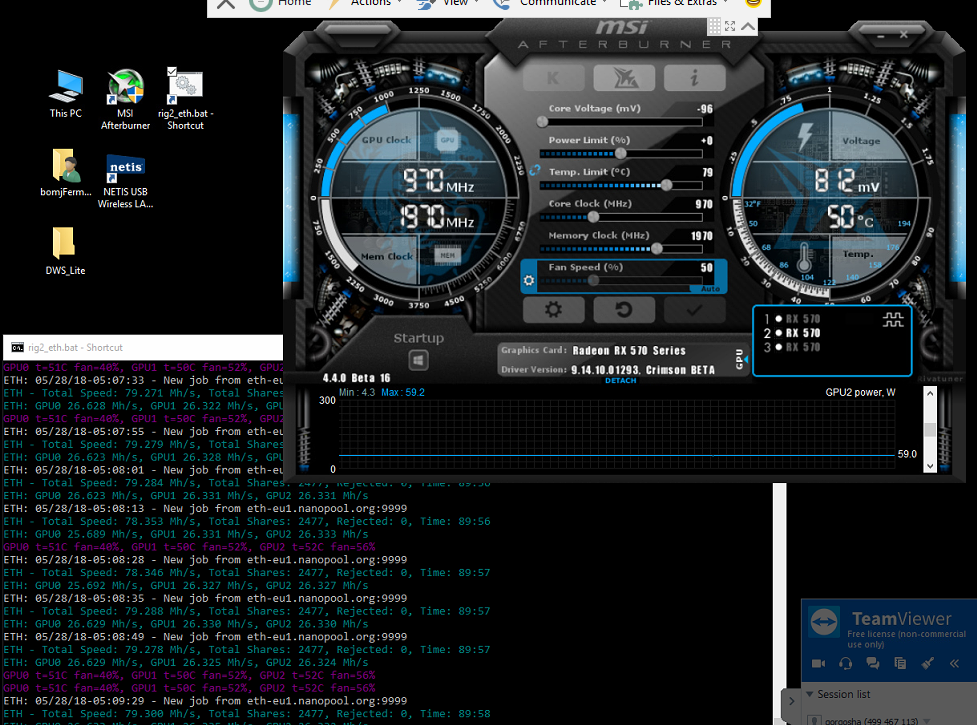Collapse TeamViewer panel with double chevron
The width and height of the screenshot is (977, 725).
[955, 663]
